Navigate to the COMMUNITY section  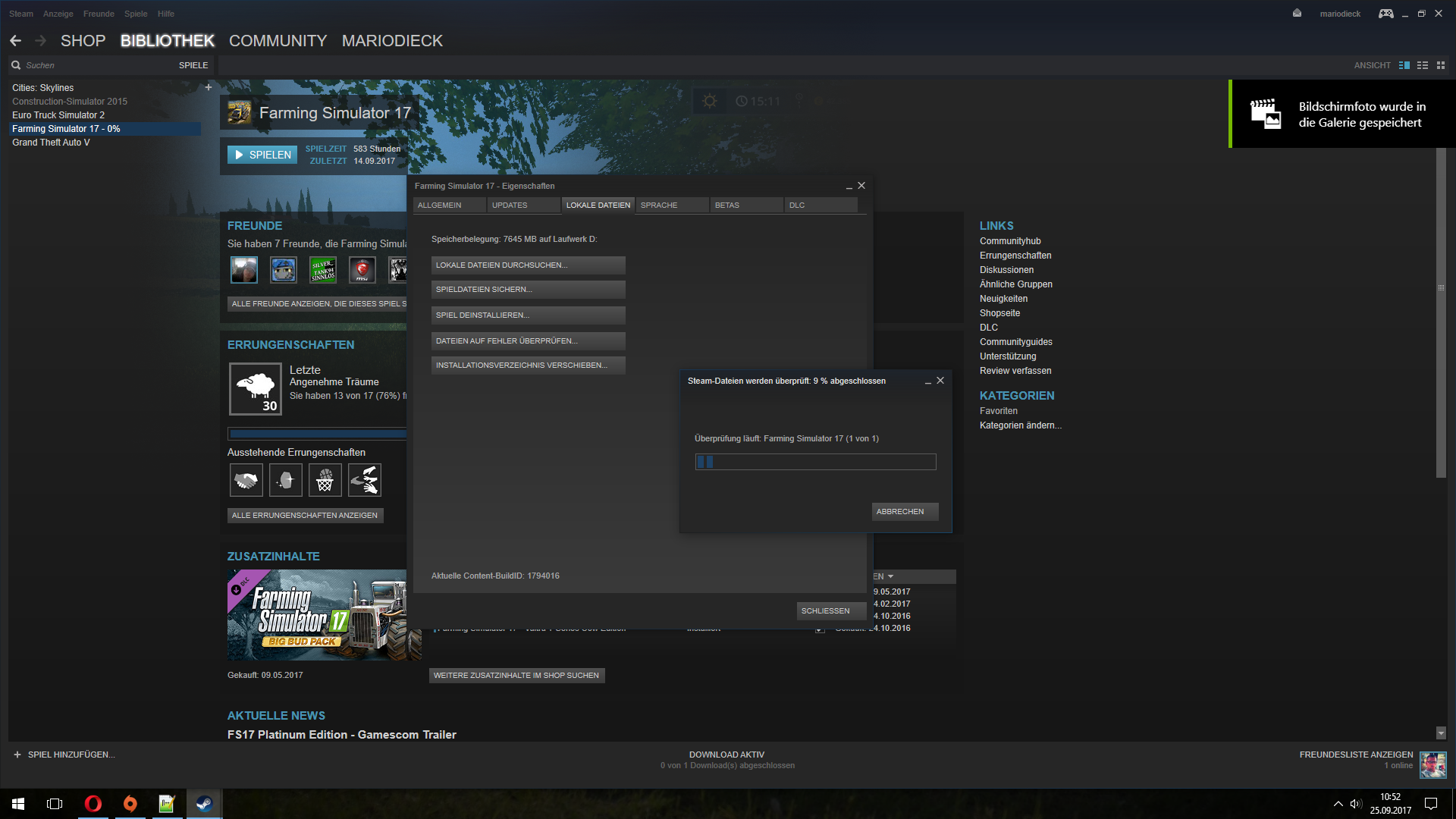click(x=278, y=41)
